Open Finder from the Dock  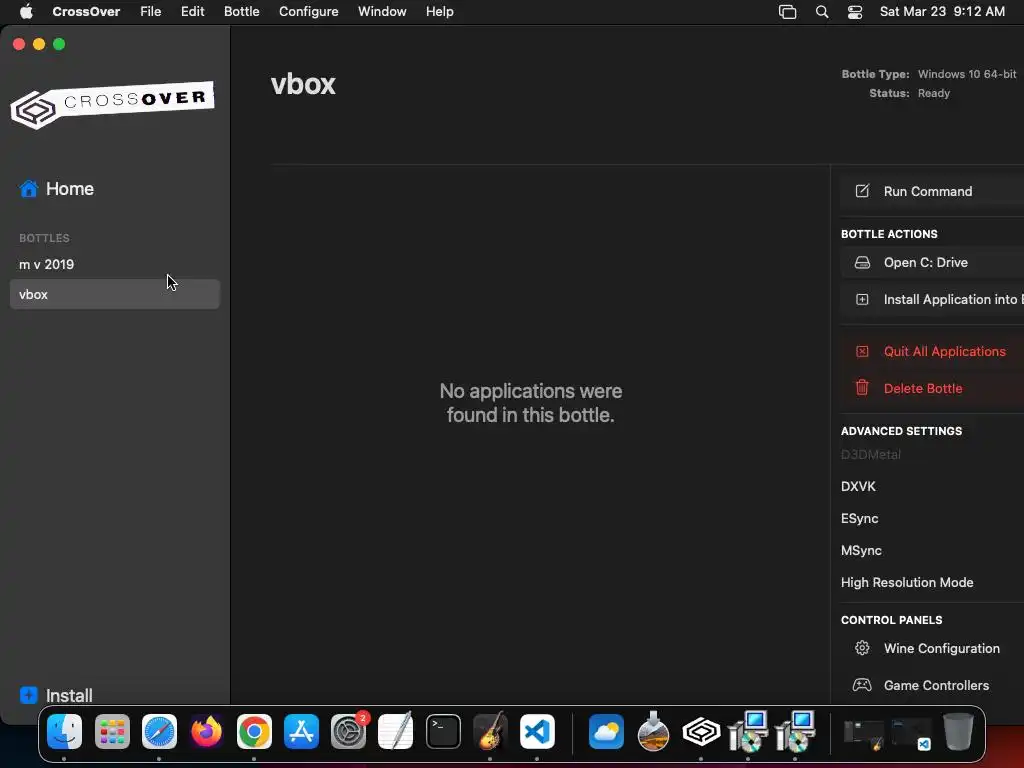(65, 731)
